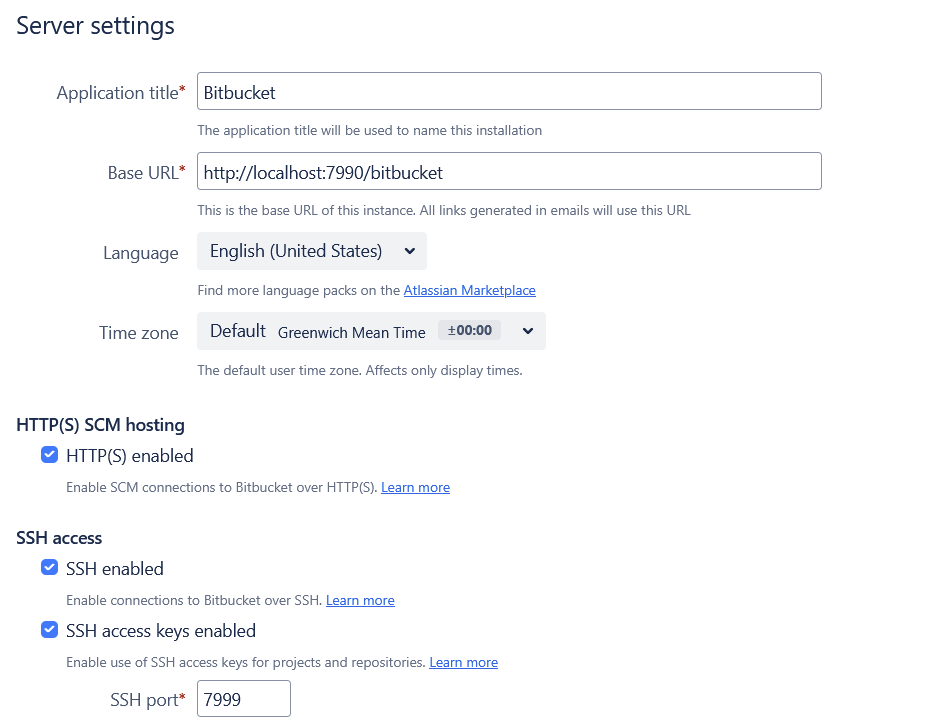Click the Time zone chevron arrow
This screenshot has width=928, height=727.
pyautogui.click(x=528, y=331)
